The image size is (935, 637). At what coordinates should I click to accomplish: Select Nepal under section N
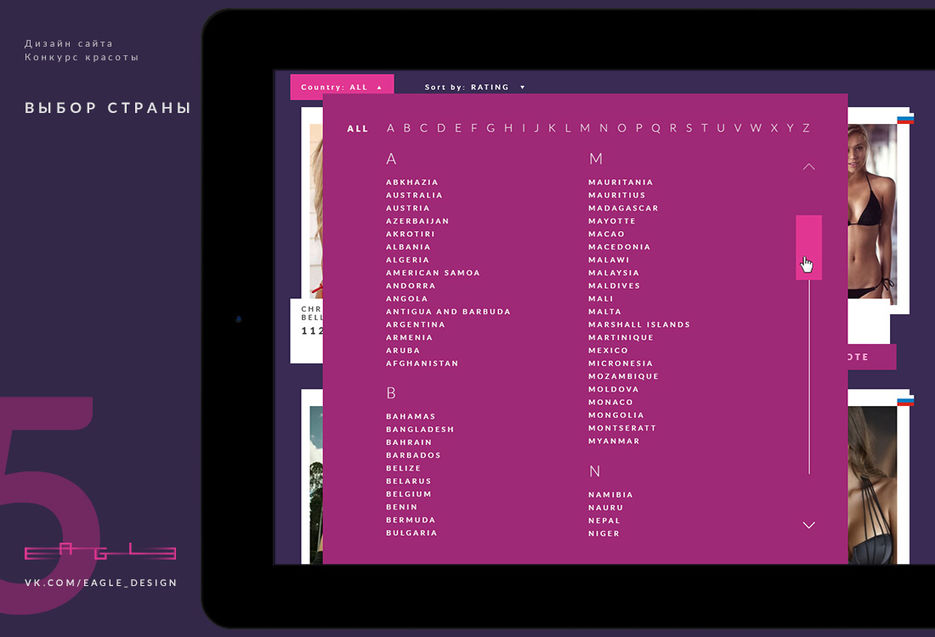[604, 521]
